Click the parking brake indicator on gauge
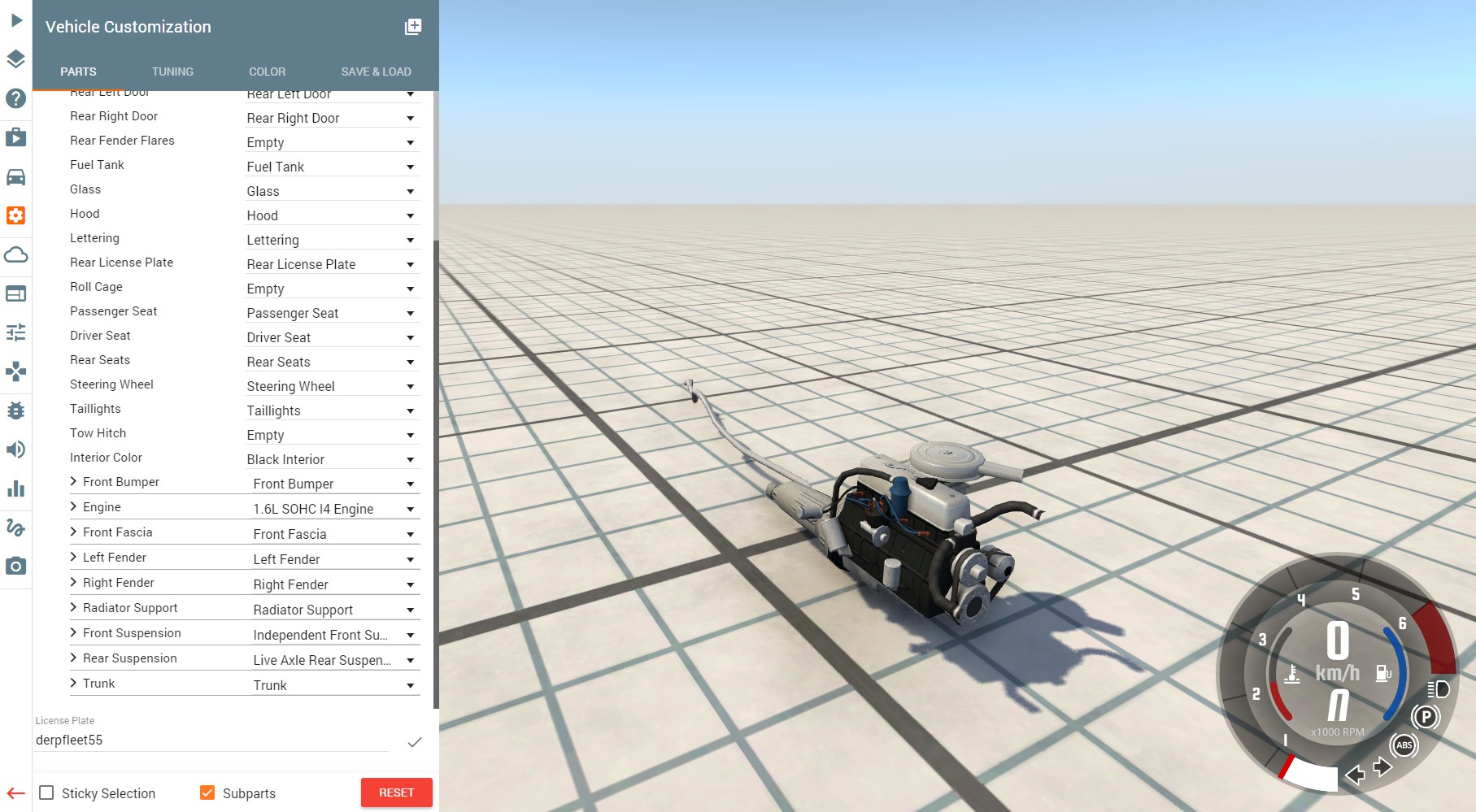 [1426, 717]
